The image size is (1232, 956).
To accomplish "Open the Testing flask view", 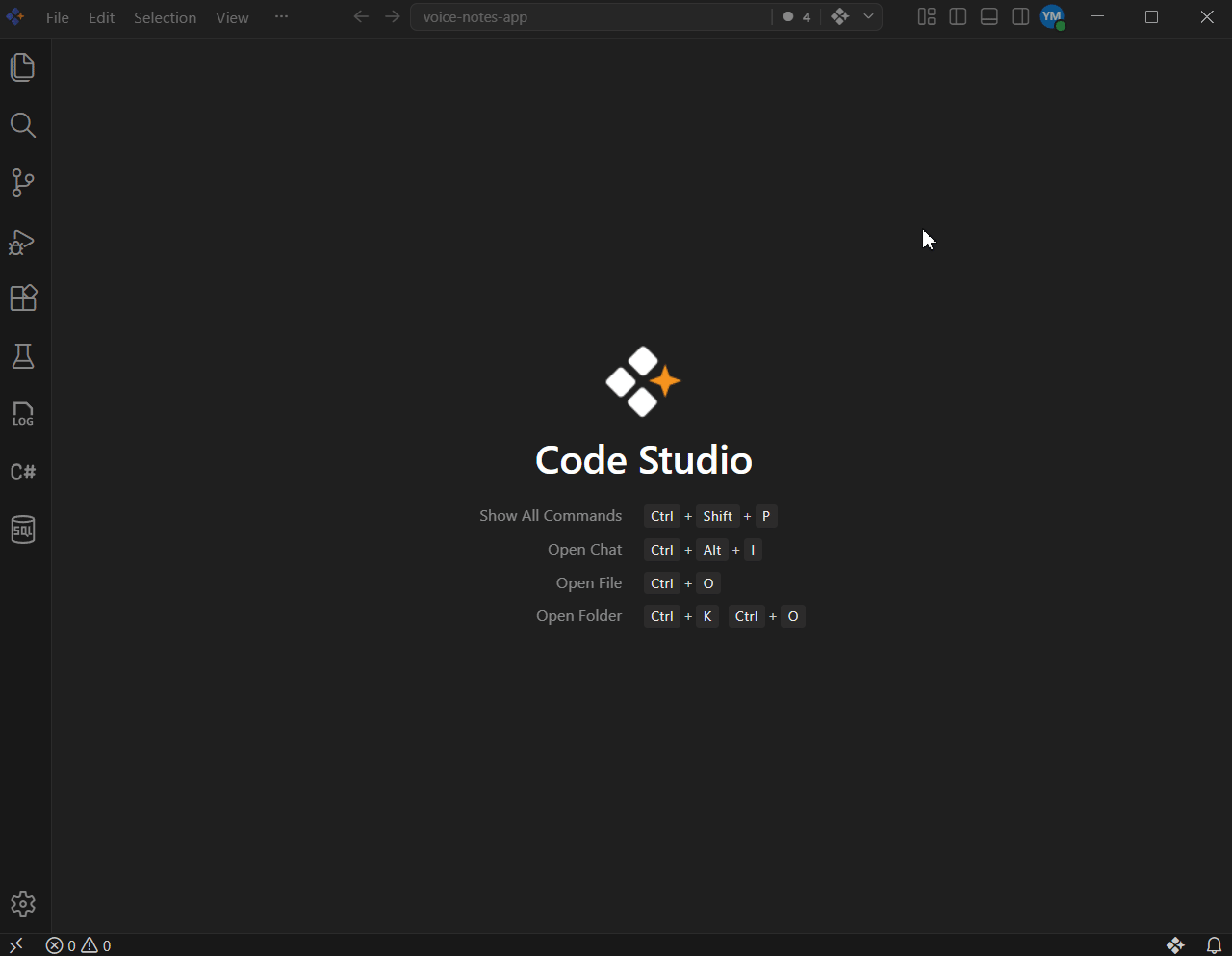I will click(x=23, y=356).
